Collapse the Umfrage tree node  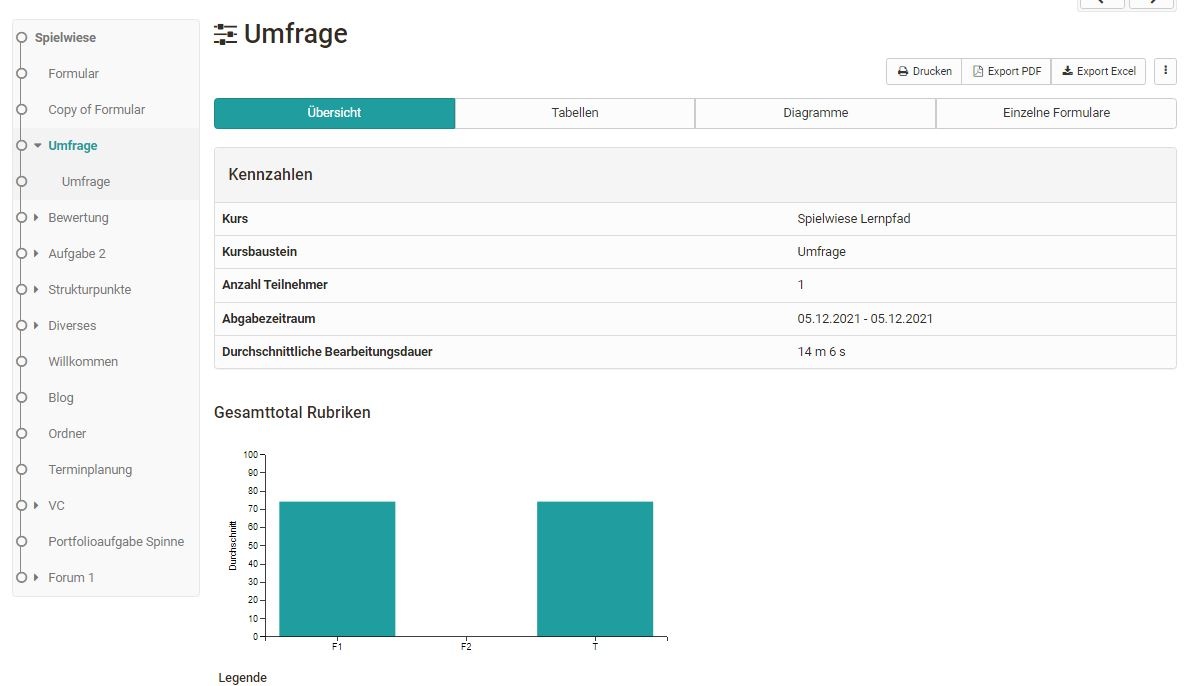[37, 145]
